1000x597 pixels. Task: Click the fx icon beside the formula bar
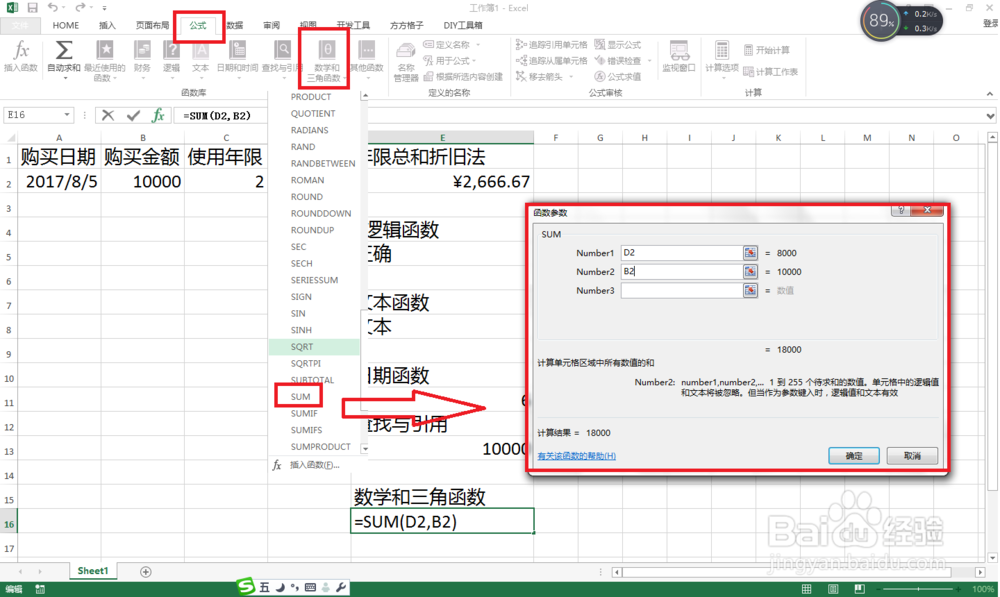tap(158, 115)
